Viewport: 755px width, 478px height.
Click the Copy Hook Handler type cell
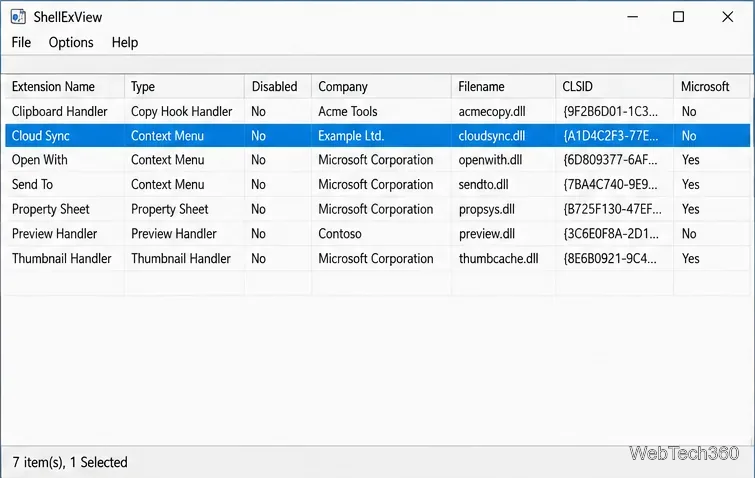182,112
